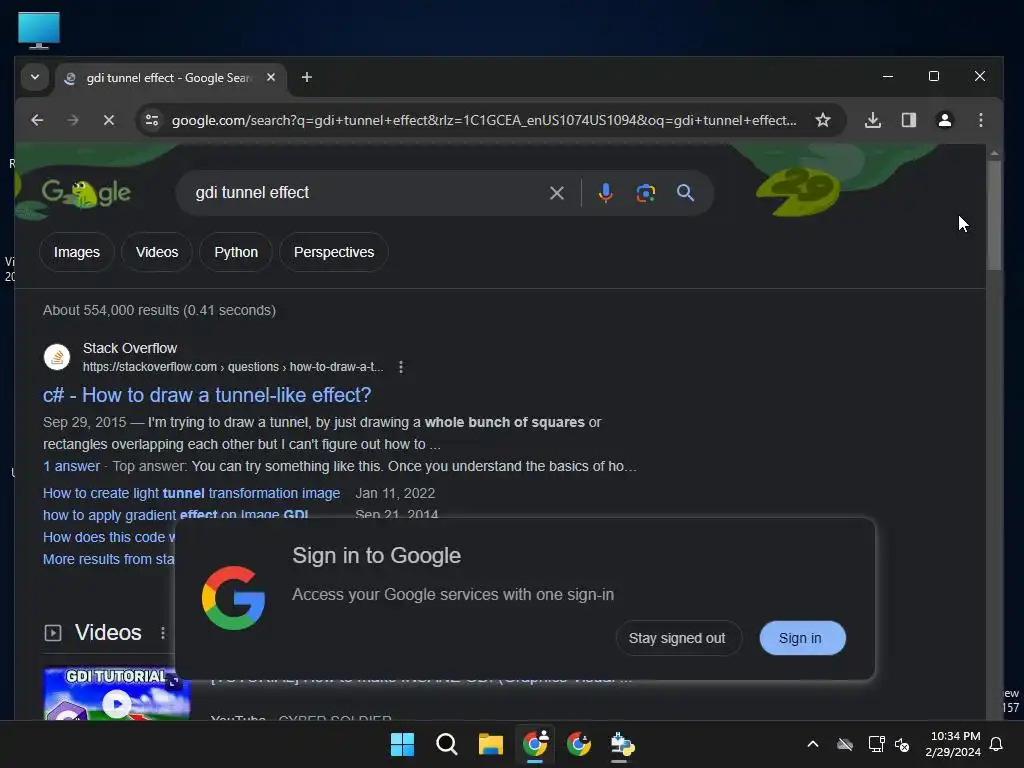Start voice search with microphone icon
Viewport: 1024px width, 768px height.
pos(605,193)
